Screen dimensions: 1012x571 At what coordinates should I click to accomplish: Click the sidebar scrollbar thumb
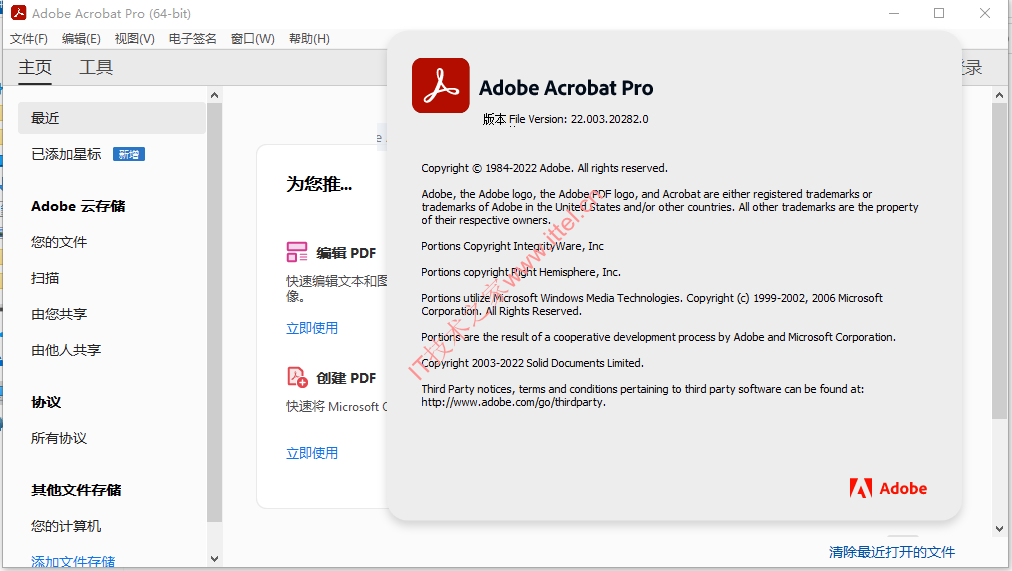214,312
